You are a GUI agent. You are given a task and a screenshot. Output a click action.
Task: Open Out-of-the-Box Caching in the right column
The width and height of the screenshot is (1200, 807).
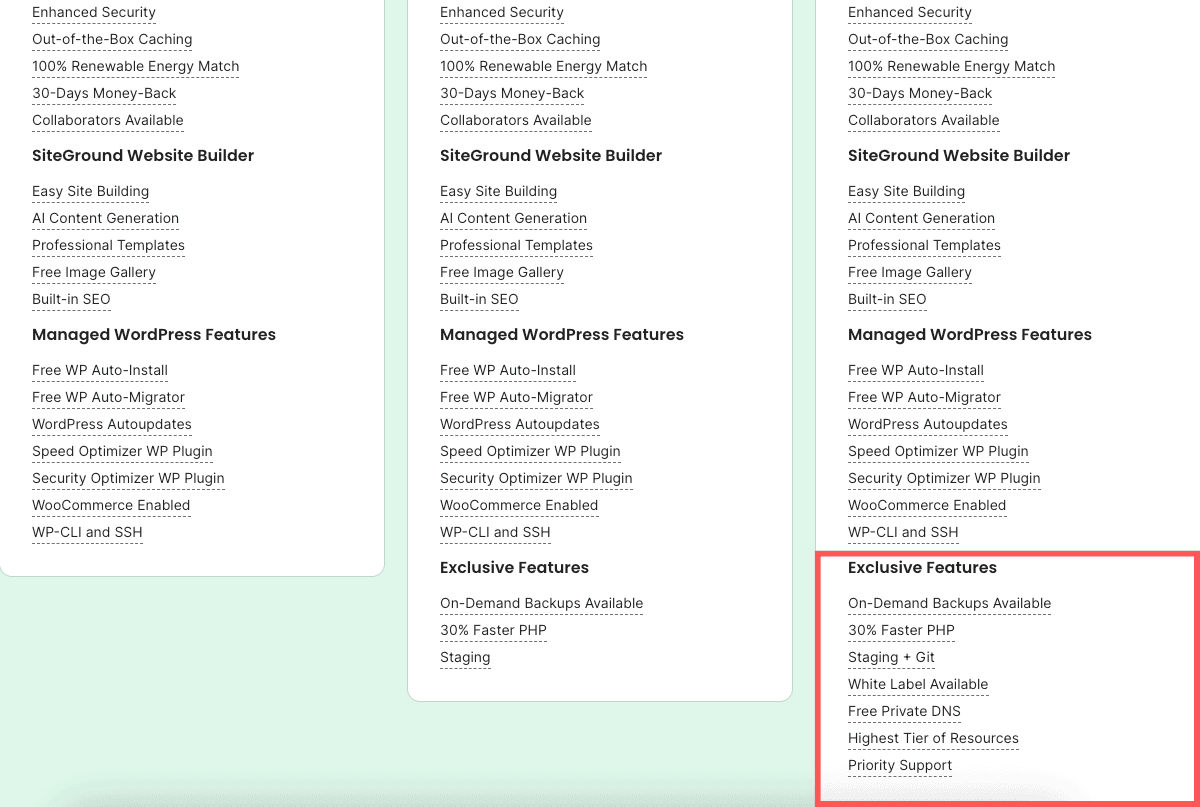[928, 40]
